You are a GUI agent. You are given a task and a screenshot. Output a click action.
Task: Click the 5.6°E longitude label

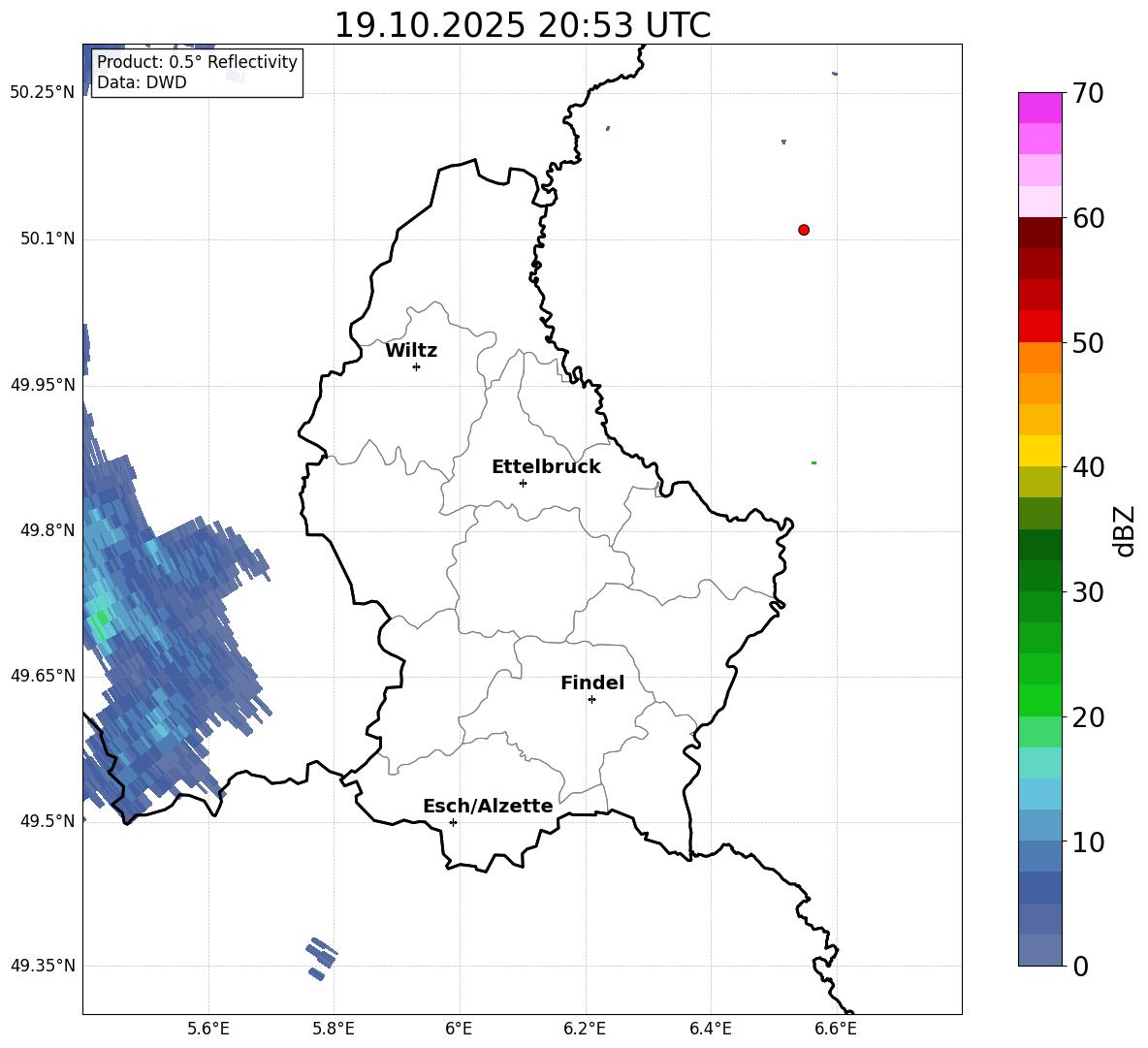tap(208, 1029)
